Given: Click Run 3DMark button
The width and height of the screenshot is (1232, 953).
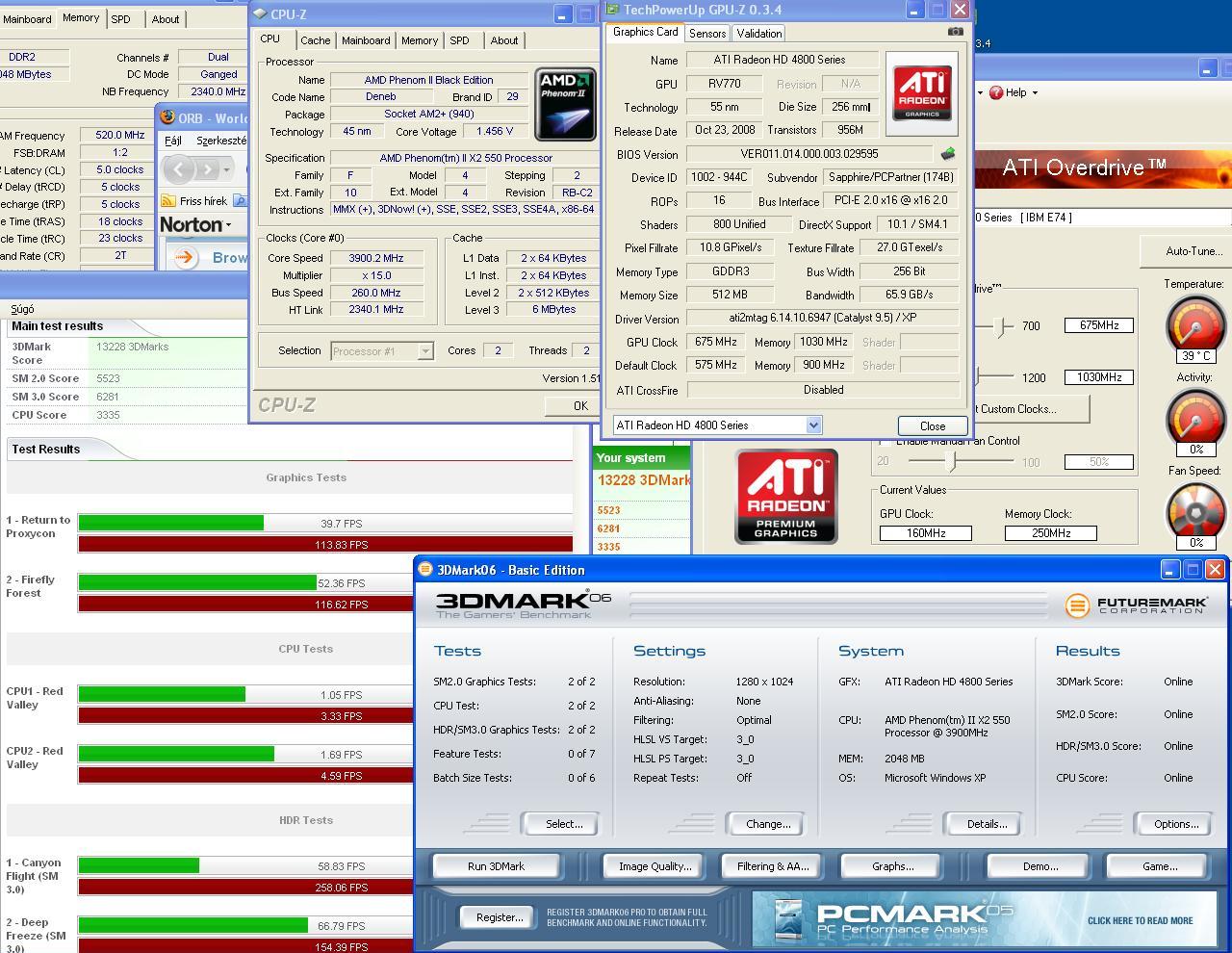Looking at the screenshot, I should (x=496, y=866).
